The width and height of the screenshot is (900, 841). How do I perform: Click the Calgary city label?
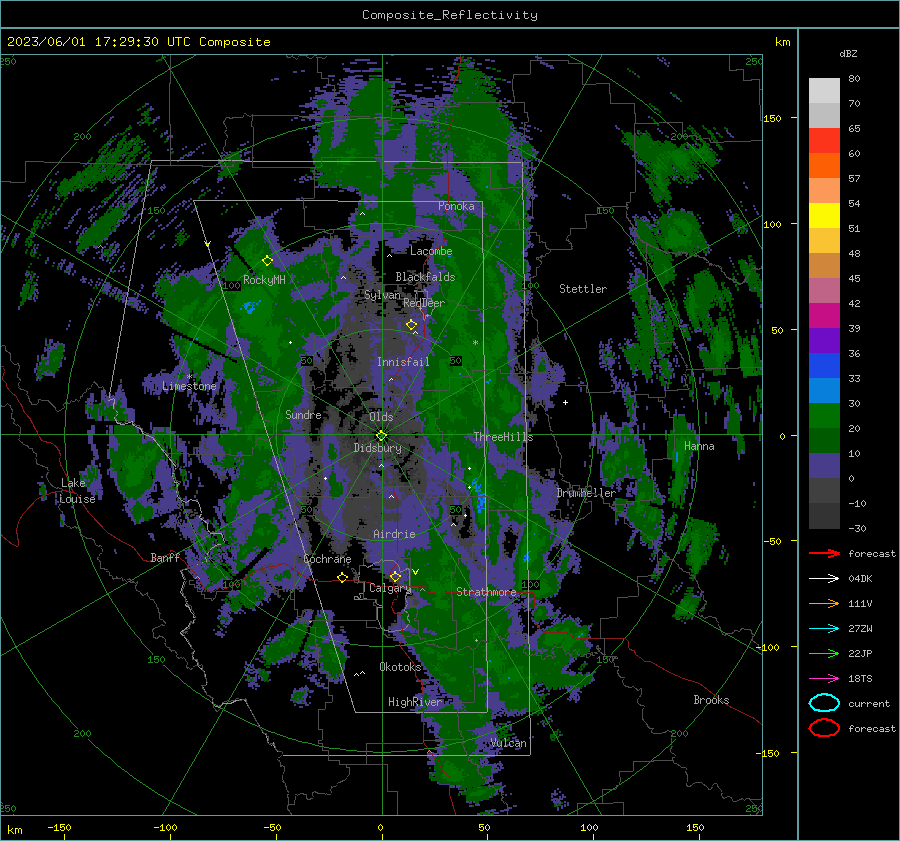point(390,588)
